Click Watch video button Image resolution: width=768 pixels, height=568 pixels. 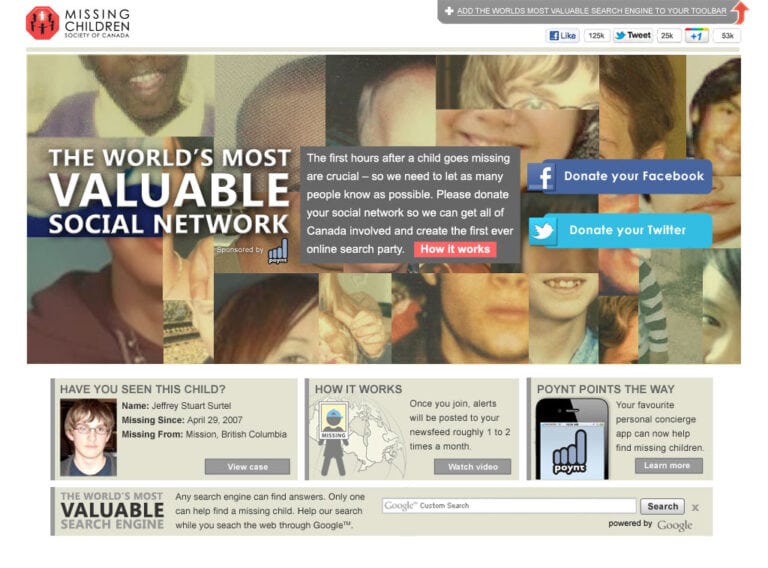coord(473,467)
